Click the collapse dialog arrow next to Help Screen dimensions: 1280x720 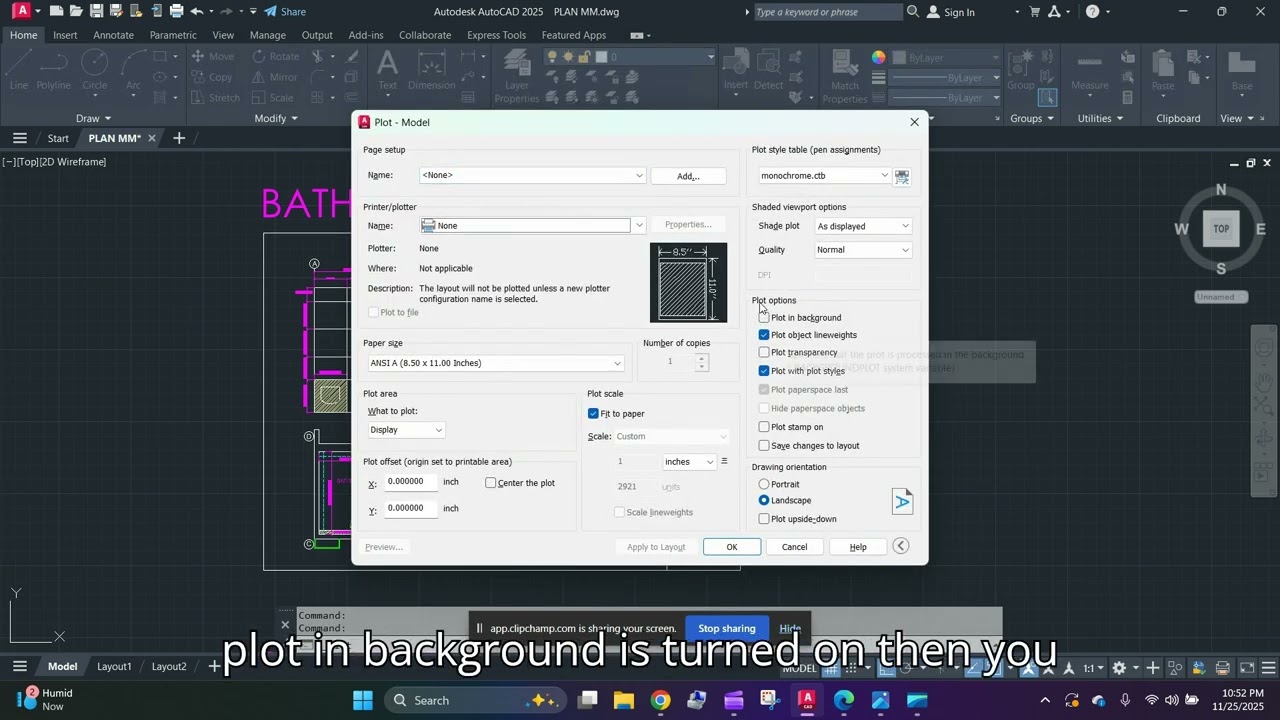[901, 546]
